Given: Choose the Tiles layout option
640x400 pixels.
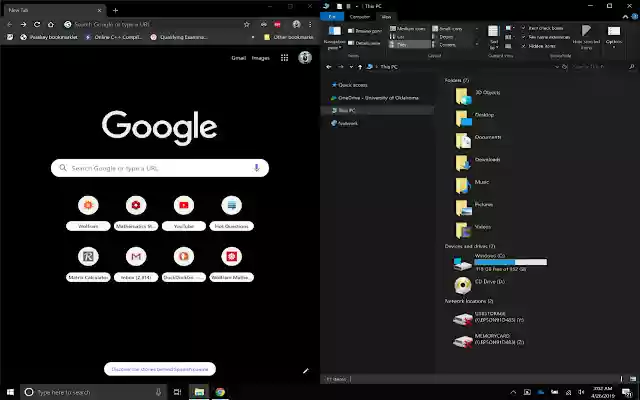Looking at the screenshot, I should (409, 44).
